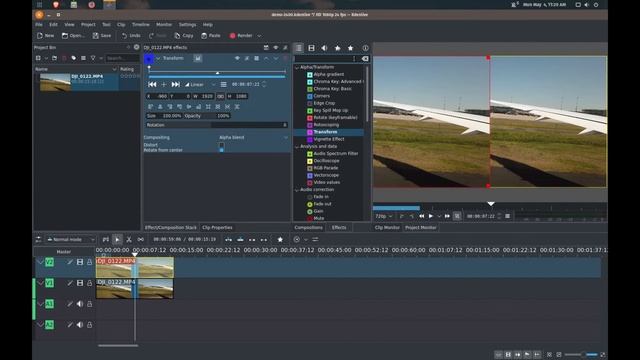Go to previous keyframe in Transform effect
This screenshot has width=640, height=360.
coord(152,84)
